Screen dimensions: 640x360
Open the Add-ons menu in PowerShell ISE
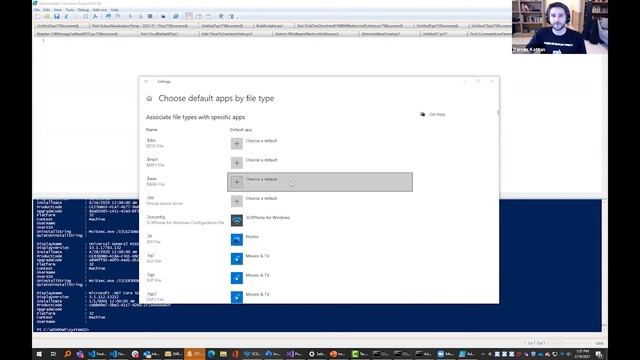click(100, 9)
